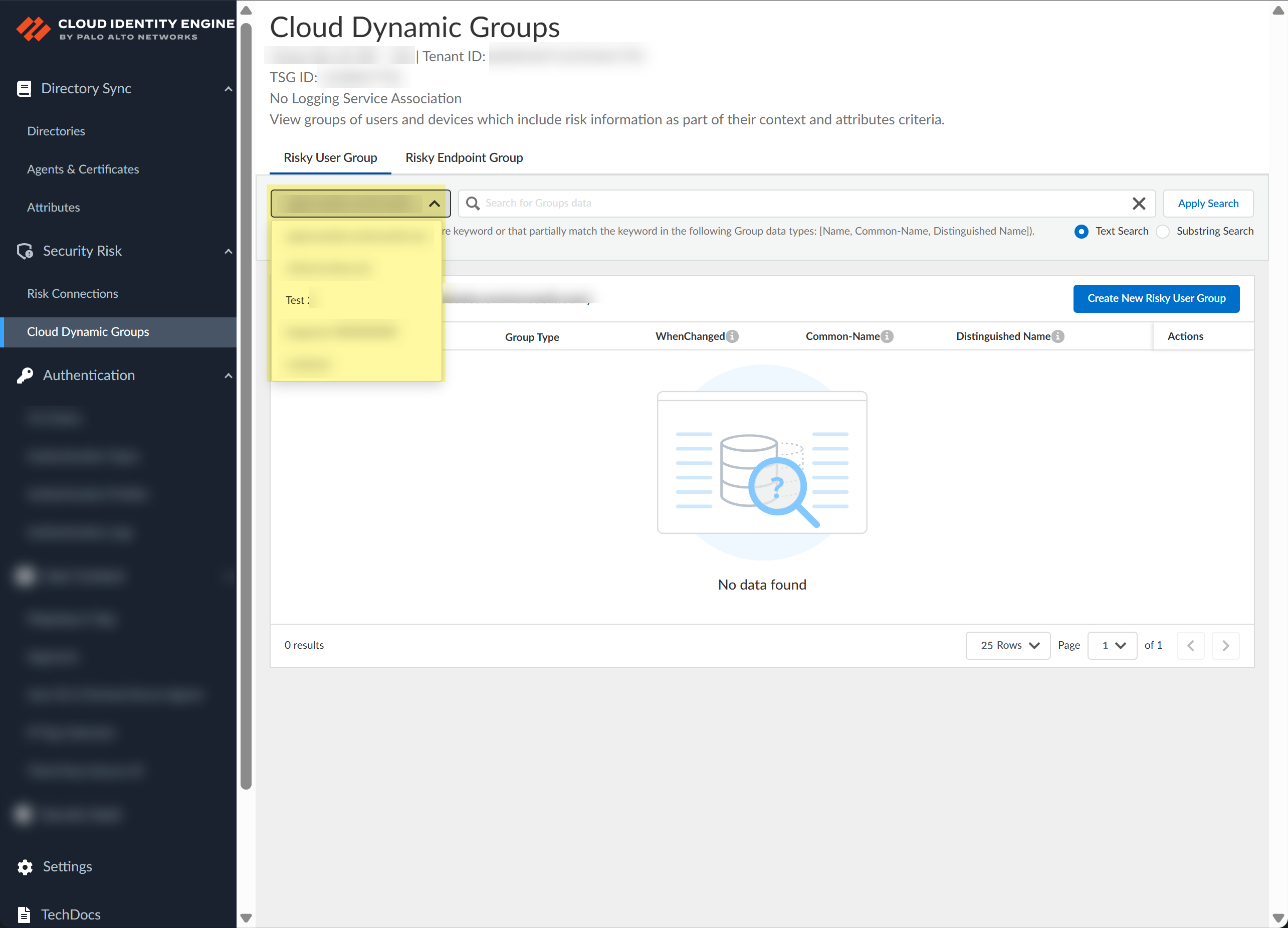The image size is (1288, 928).
Task: Click the TechDocs document icon
Action: pyautogui.click(x=24, y=914)
